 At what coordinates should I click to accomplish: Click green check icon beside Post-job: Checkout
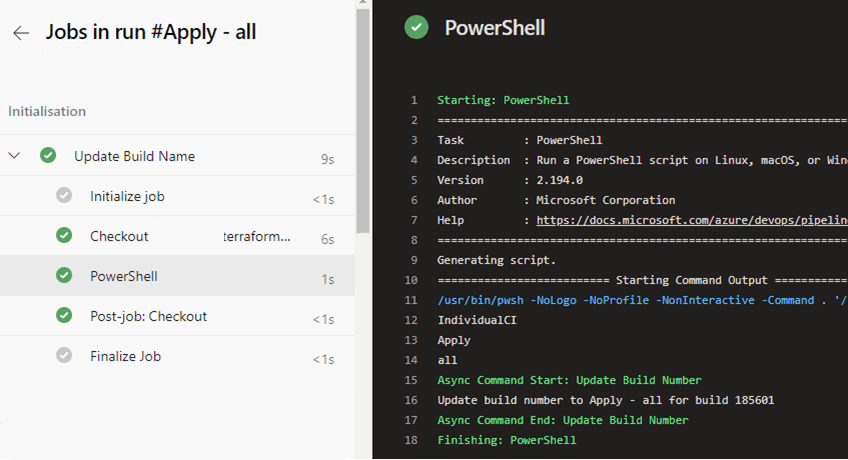pyautogui.click(x=64, y=316)
